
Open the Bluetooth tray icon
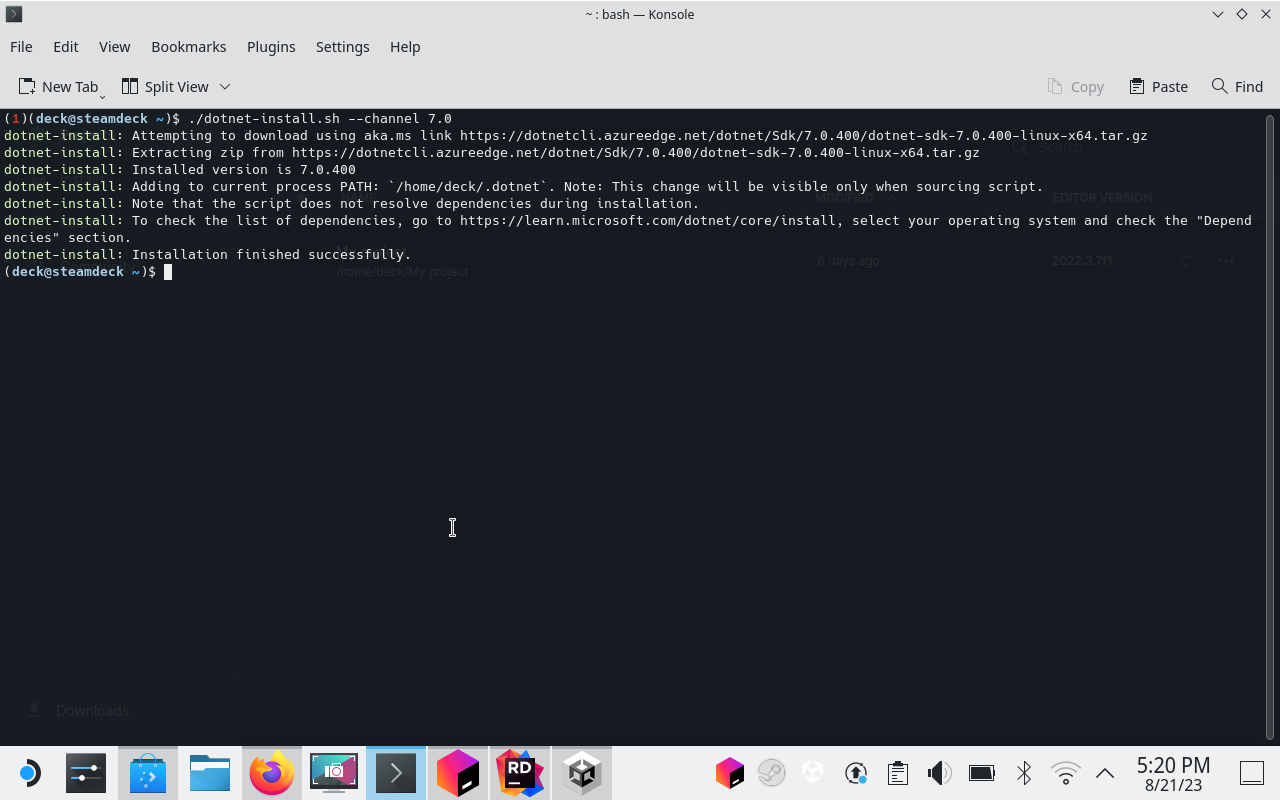coord(1023,773)
